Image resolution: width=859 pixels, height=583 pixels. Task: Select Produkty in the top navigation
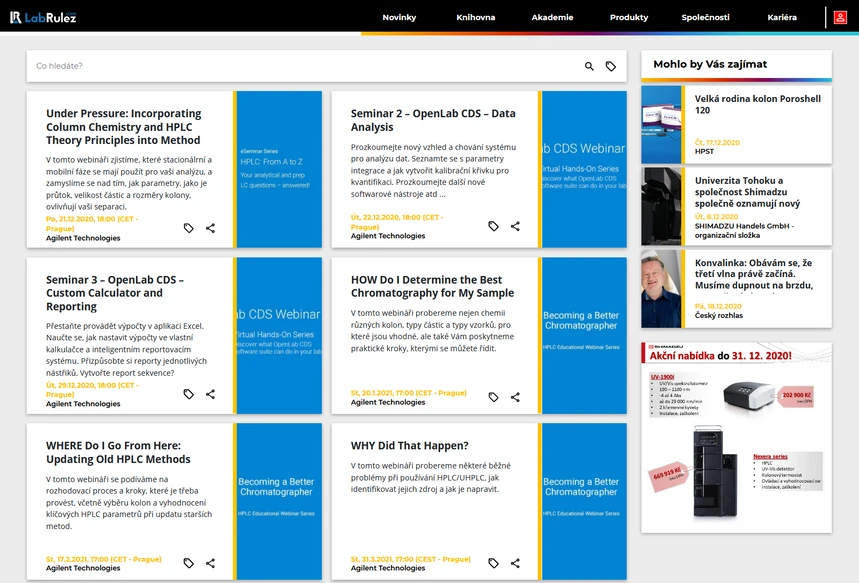(629, 18)
